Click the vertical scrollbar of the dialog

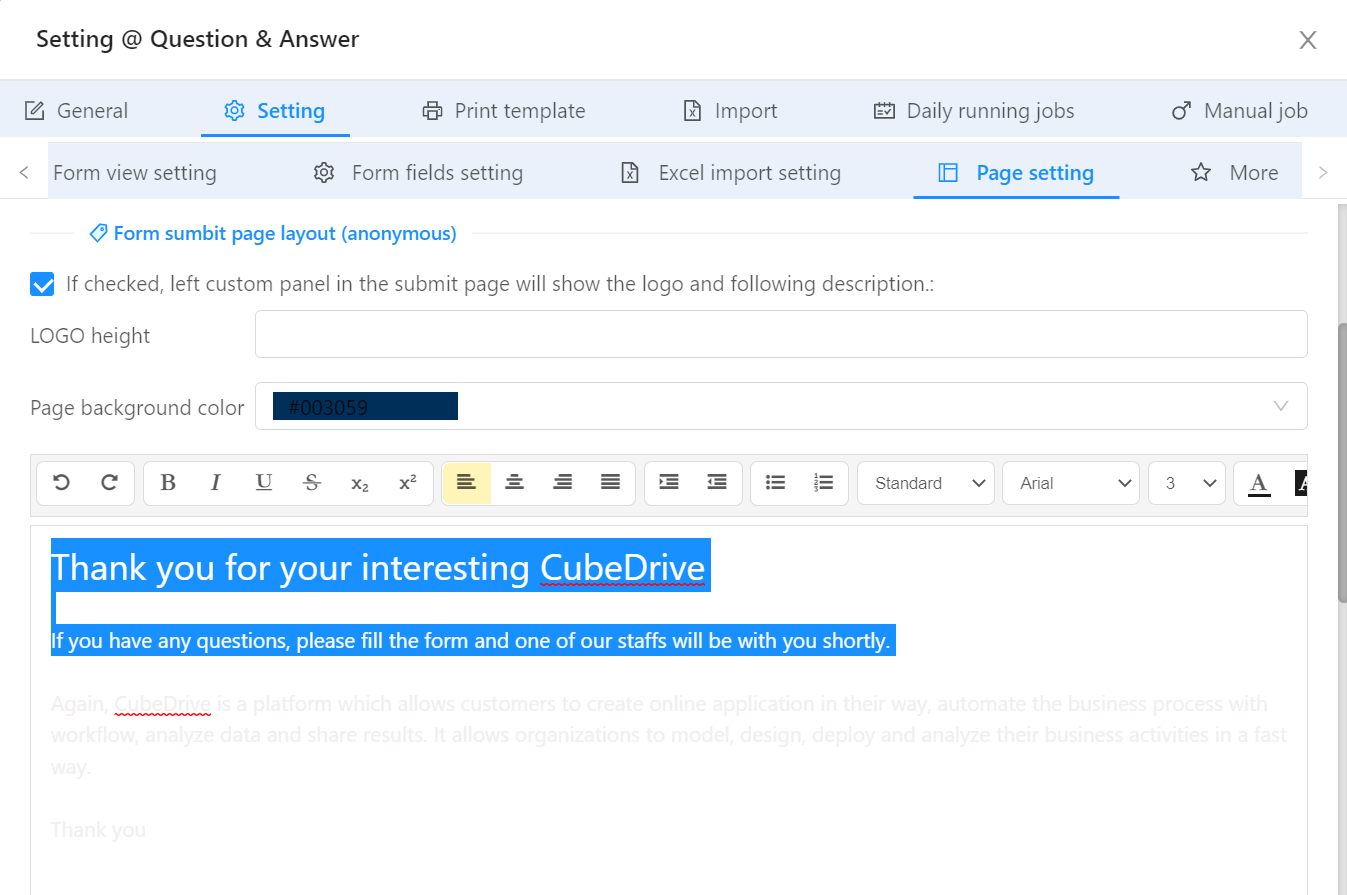point(1342,462)
